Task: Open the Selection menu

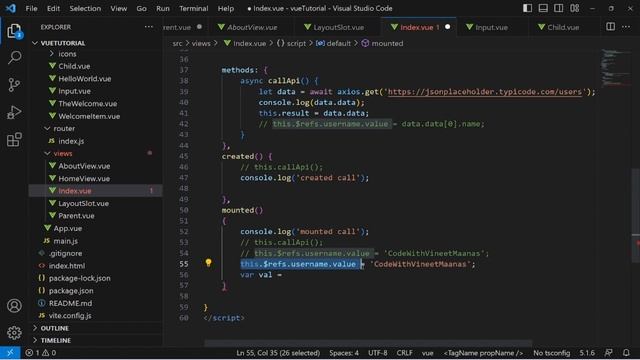Action: 85,8
